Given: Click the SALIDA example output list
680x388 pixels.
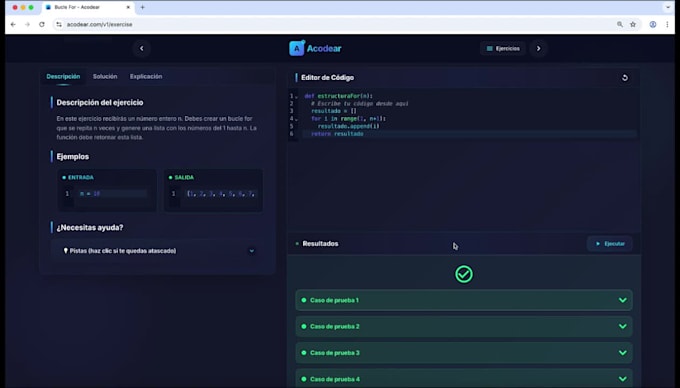Looking at the screenshot, I should [x=221, y=194].
